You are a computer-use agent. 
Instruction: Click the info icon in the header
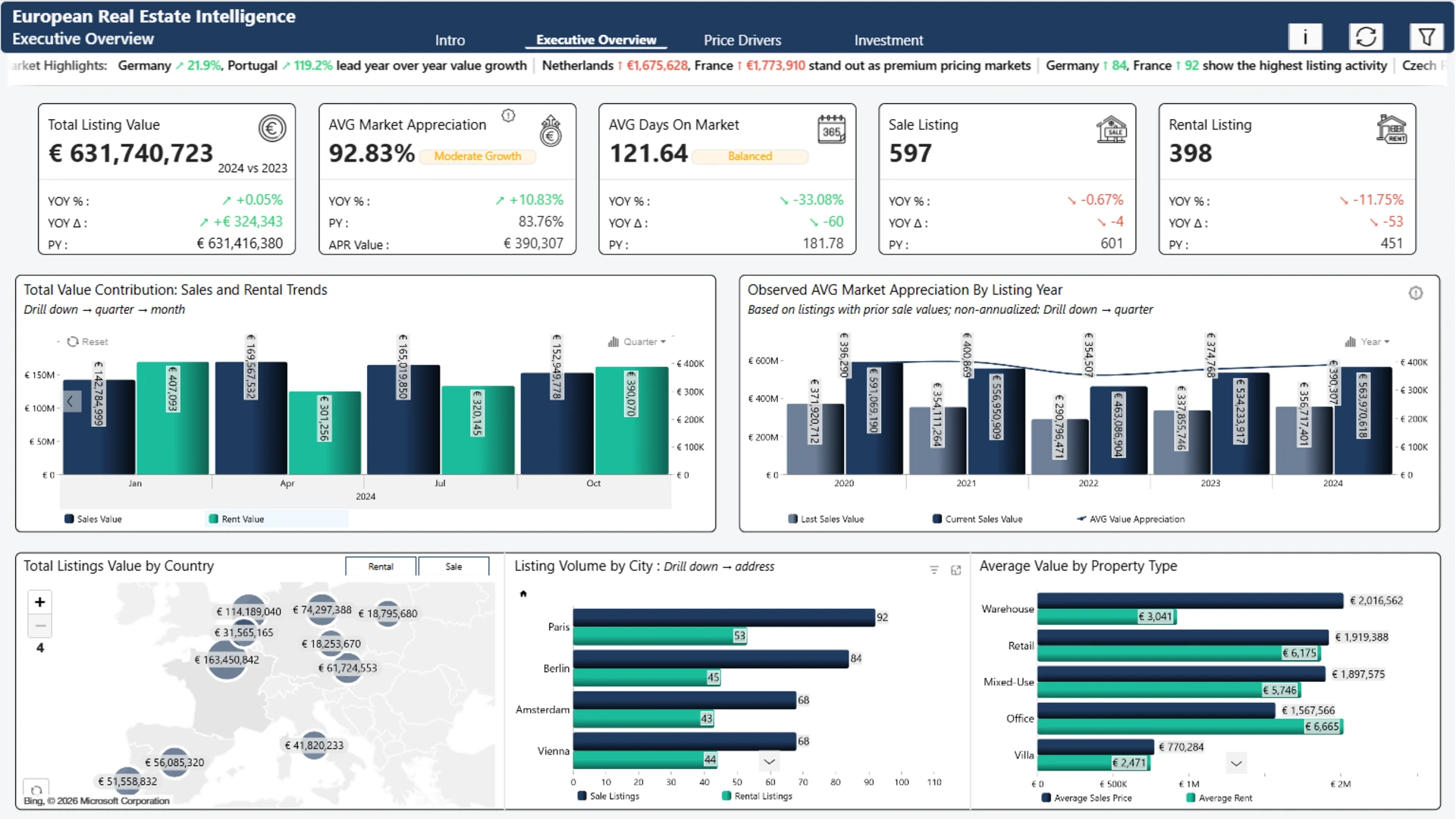pos(1304,36)
